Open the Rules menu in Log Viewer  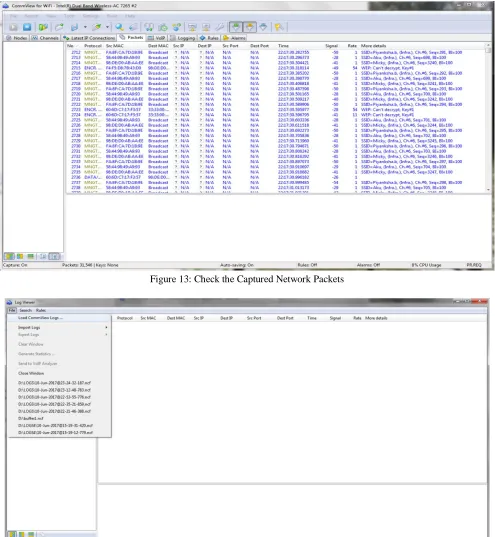41,310
